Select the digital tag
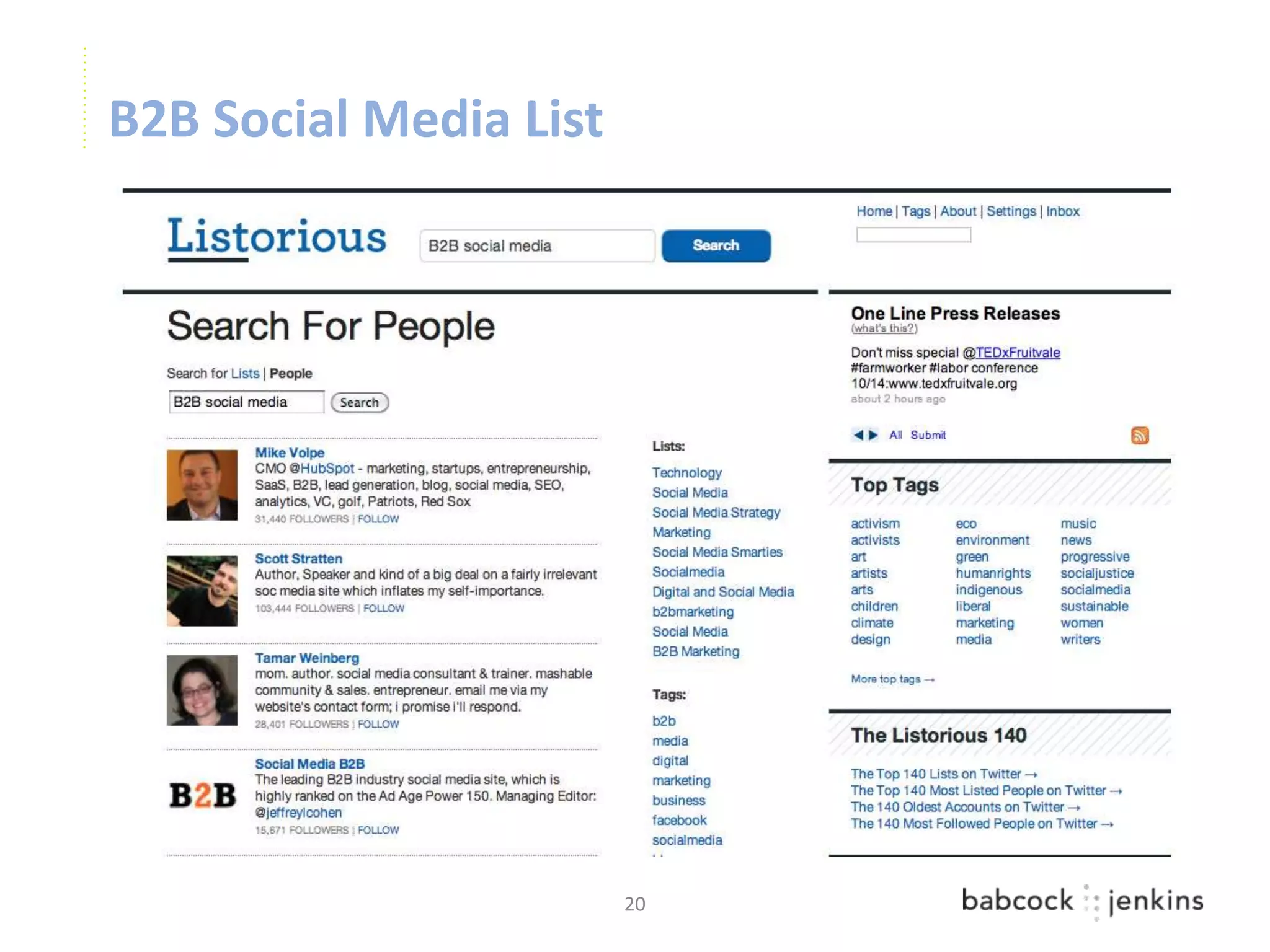Viewport: 1270px width, 952px height. tap(670, 760)
